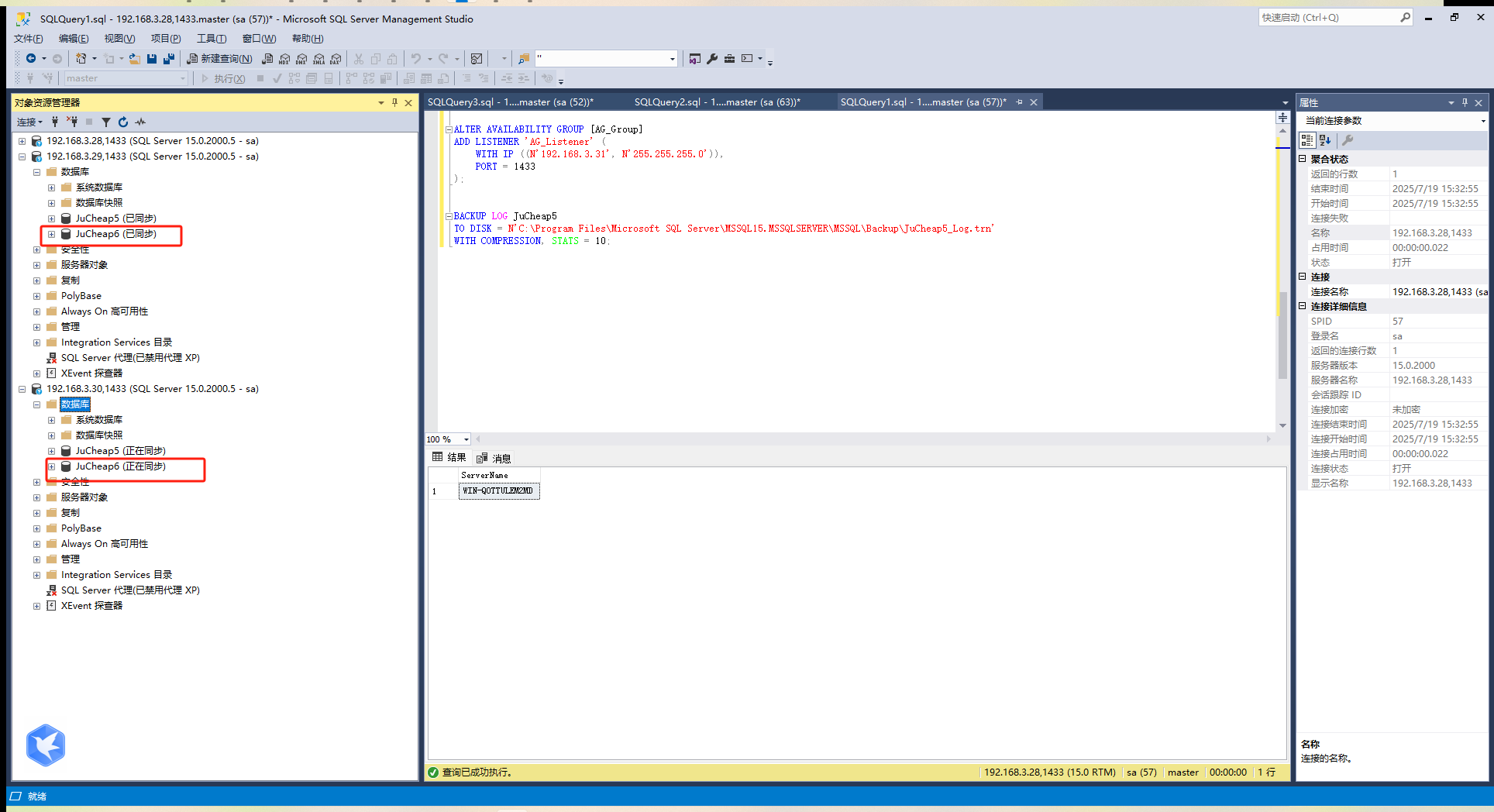Click the XMLA query icon

pos(318,58)
